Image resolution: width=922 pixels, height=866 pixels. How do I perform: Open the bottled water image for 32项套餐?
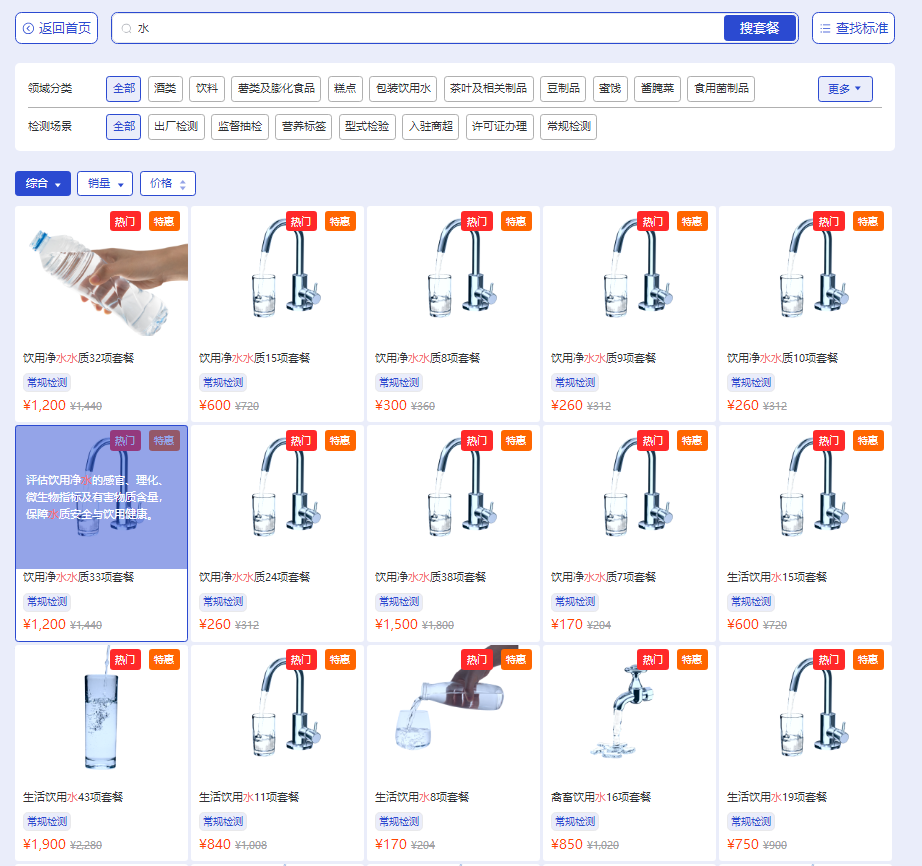tap(102, 282)
